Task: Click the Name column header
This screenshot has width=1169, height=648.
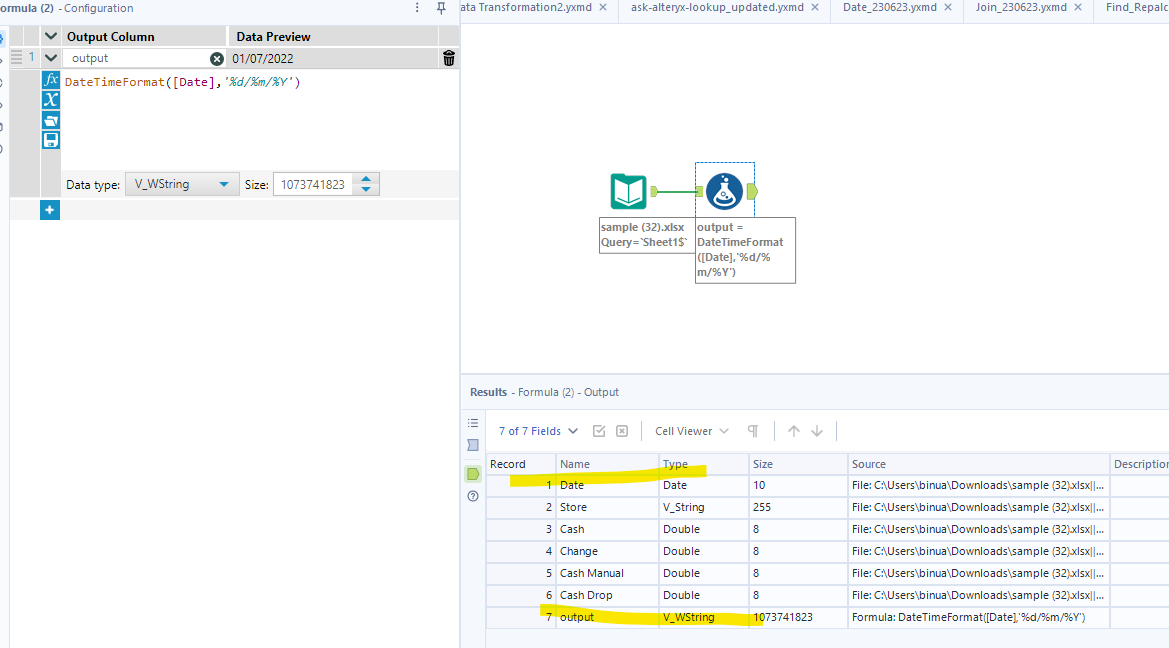Action: 607,464
